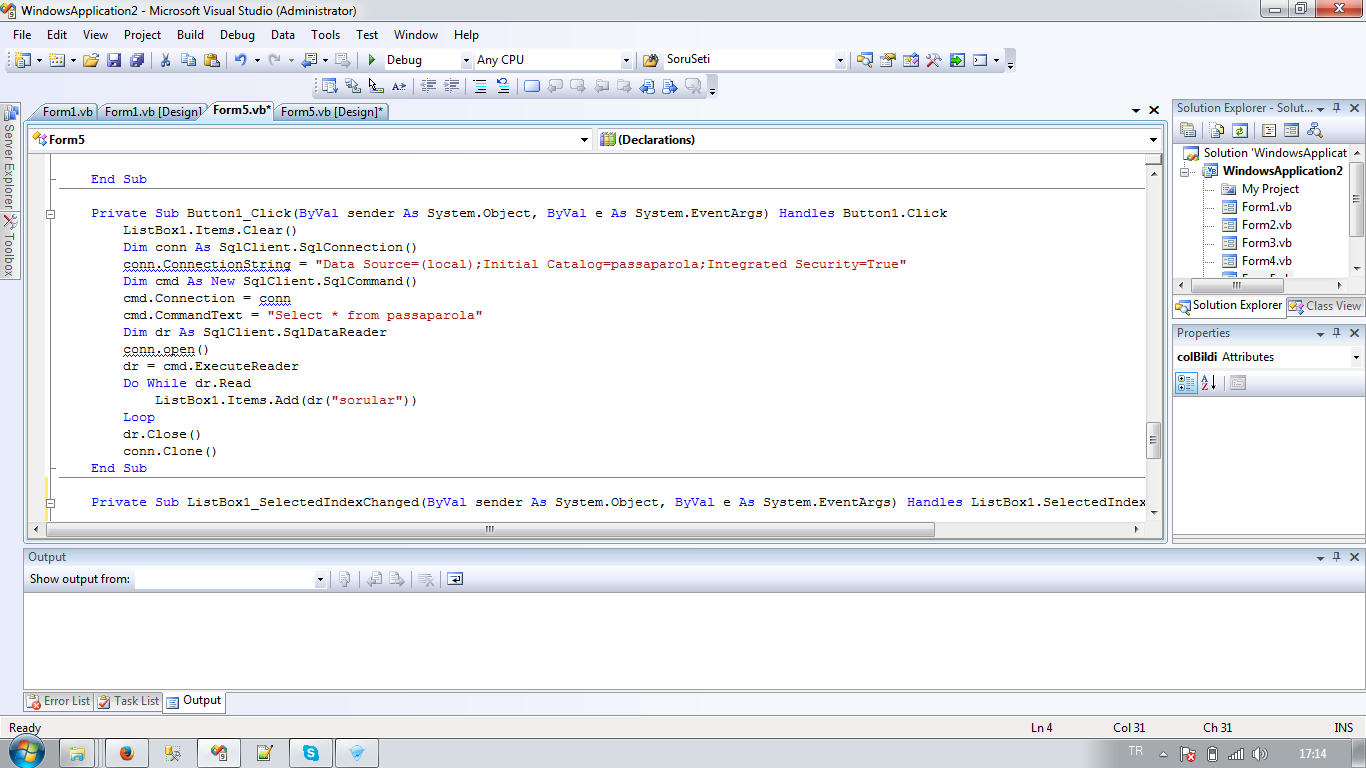1366x768 pixels.
Task: Click Display Object Member List icon
Action: (330, 86)
